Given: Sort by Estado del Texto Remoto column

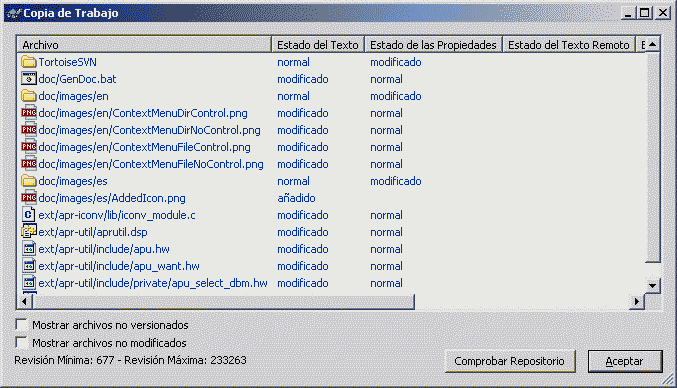Looking at the screenshot, I should 569,44.
